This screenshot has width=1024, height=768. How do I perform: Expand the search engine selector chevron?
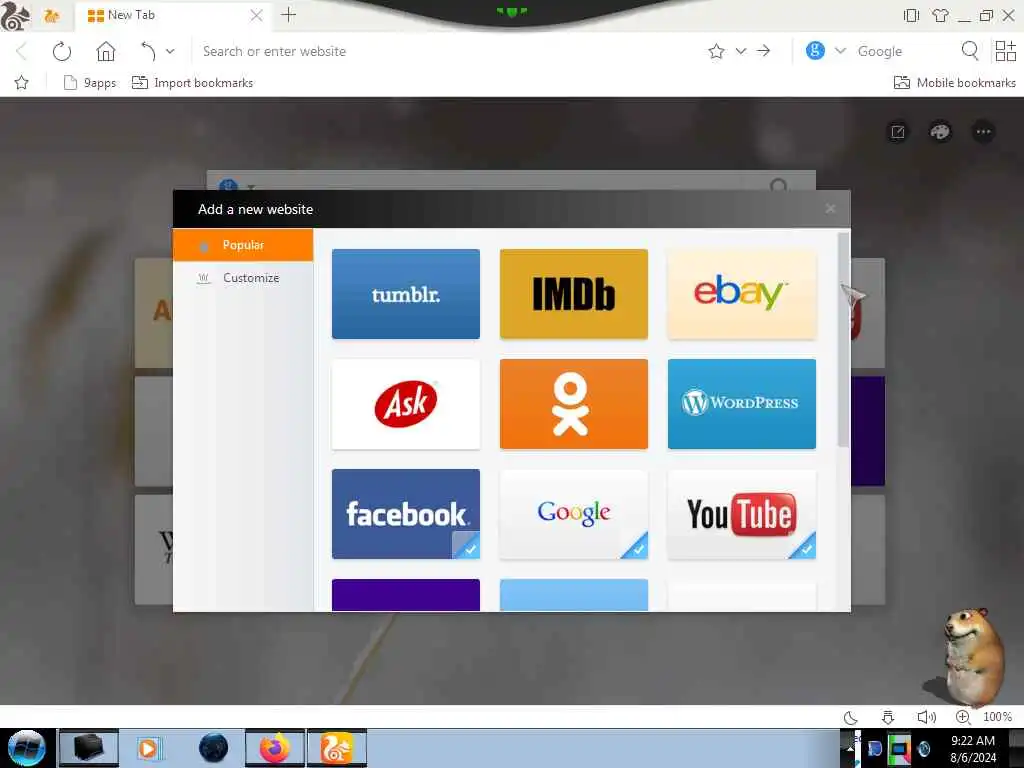pos(840,51)
